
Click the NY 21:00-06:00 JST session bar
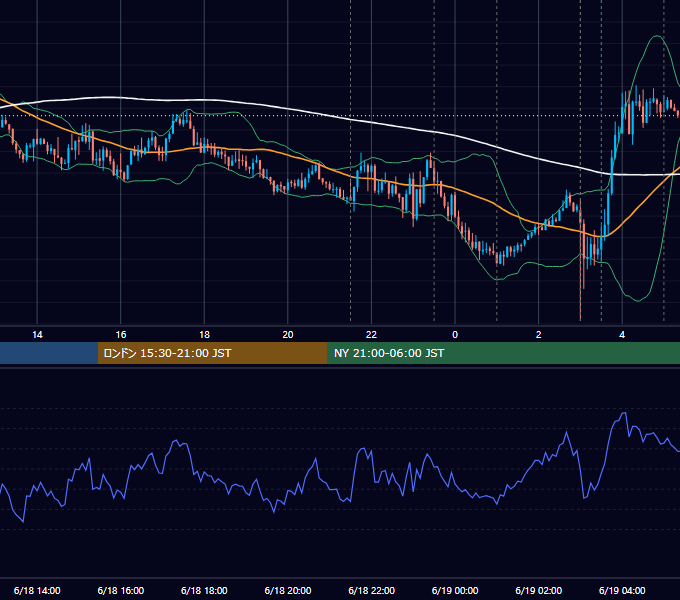pyautogui.click(x=503, y=353)
